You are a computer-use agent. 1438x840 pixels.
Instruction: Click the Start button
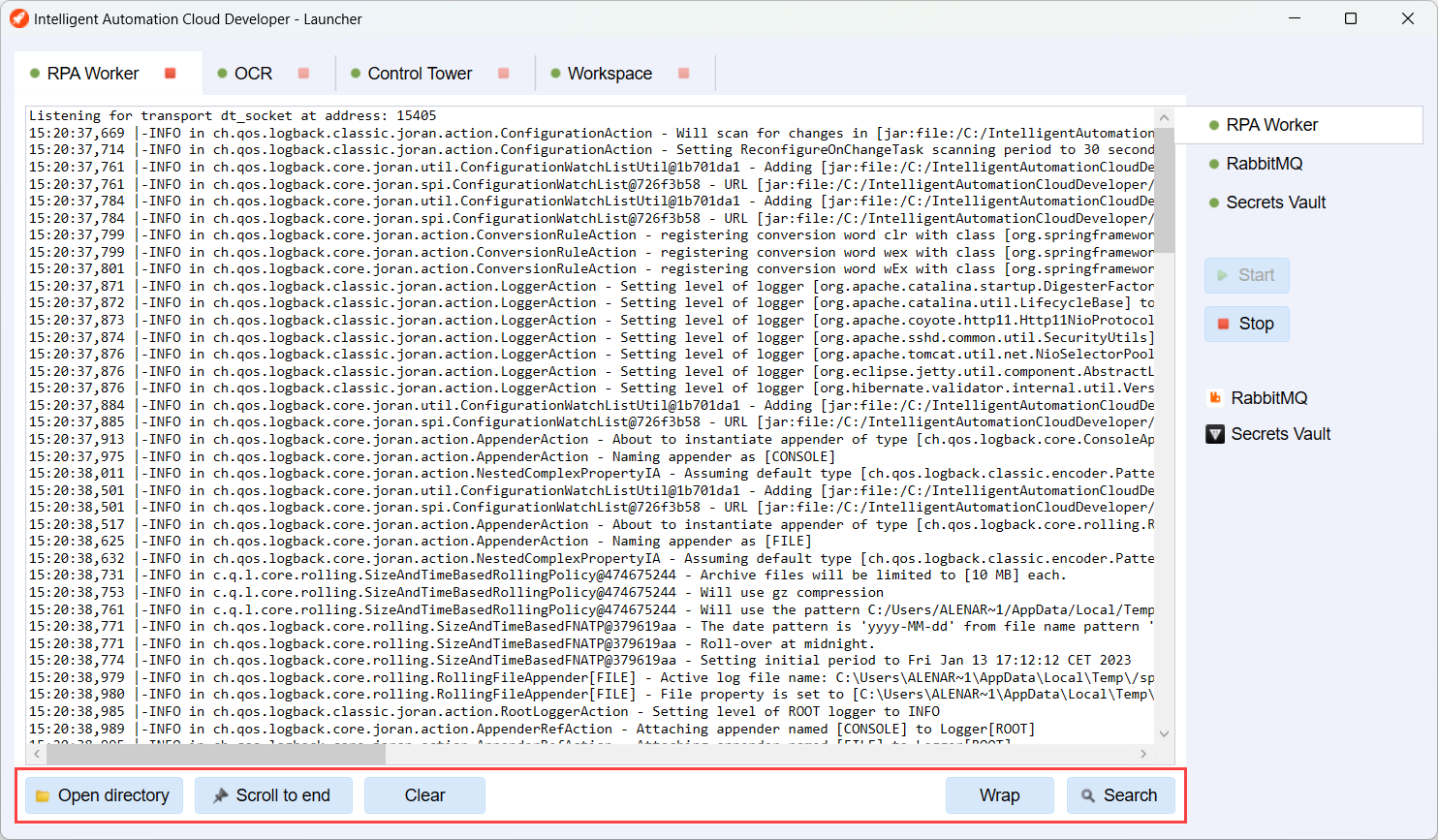[1247, 275]
